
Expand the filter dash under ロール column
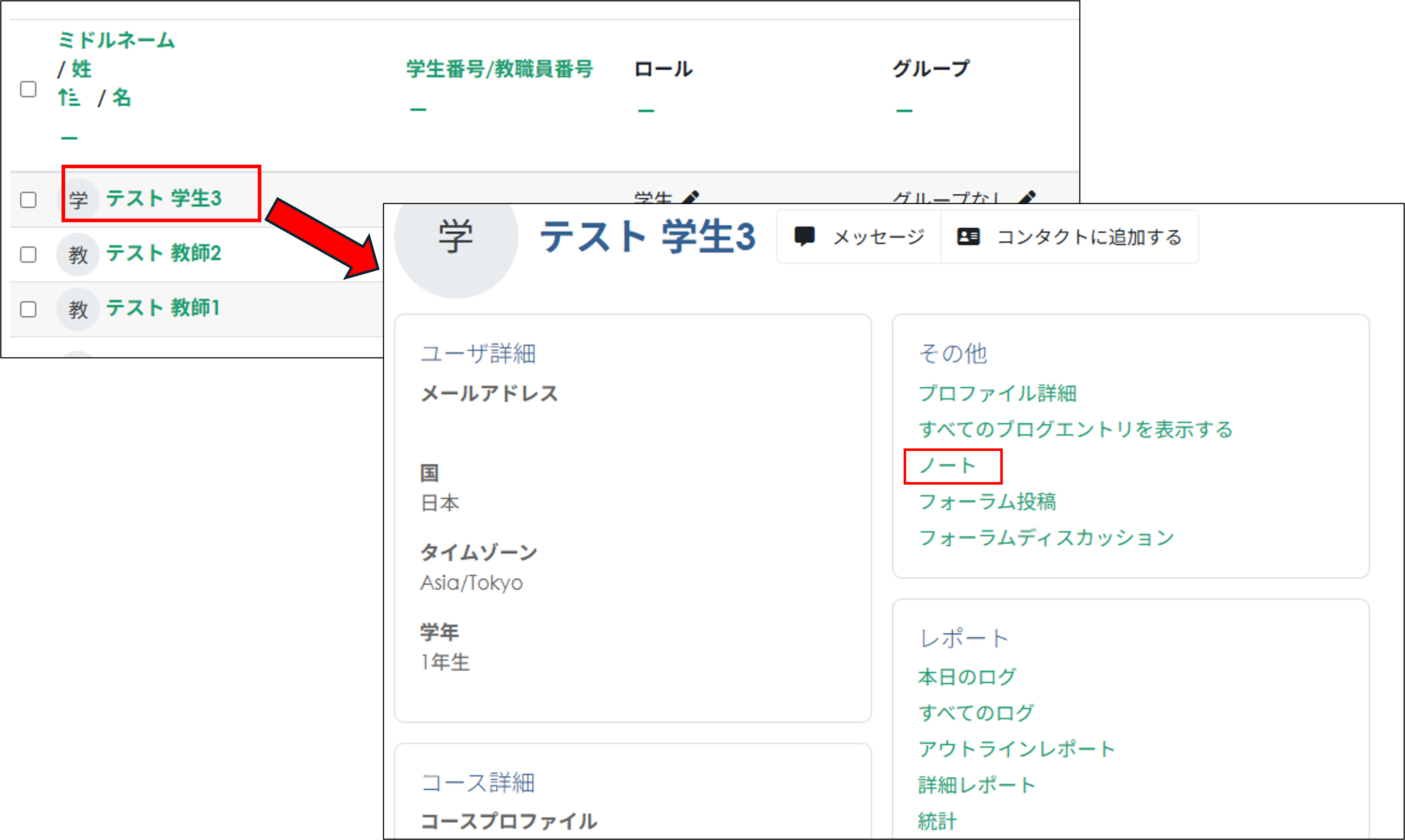point(647,109)
